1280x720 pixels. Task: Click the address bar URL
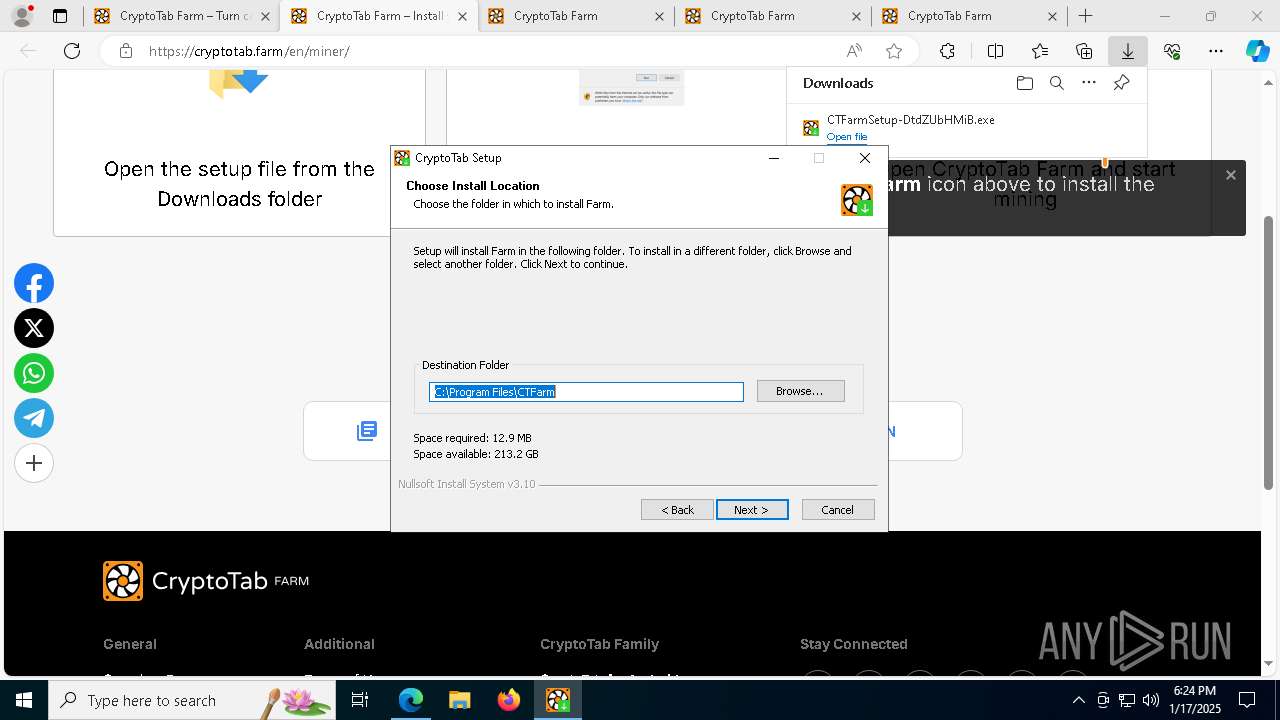(x=249, y=51)
